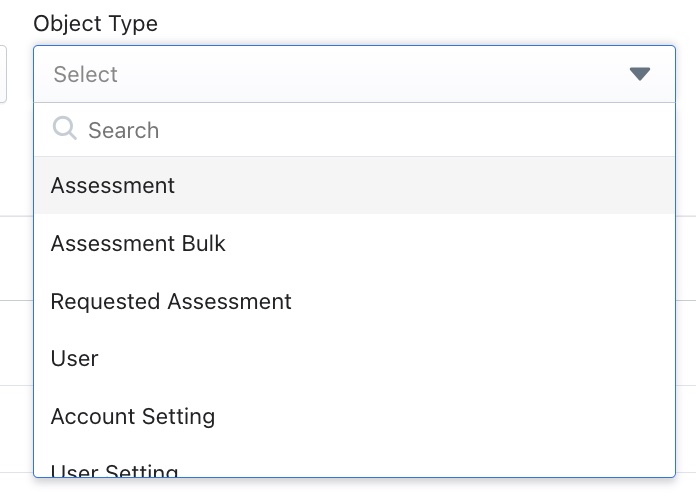The image size is (696, 504).
Task: Click the Search placeholder text
Action: pyautogui.click(x=123, y=130)
